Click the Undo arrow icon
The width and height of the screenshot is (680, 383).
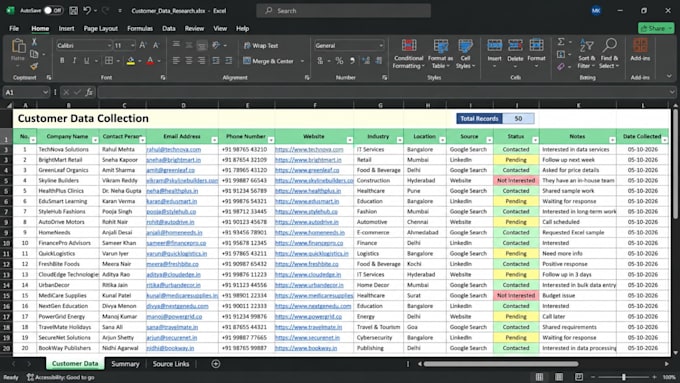[x=87, y=10]
